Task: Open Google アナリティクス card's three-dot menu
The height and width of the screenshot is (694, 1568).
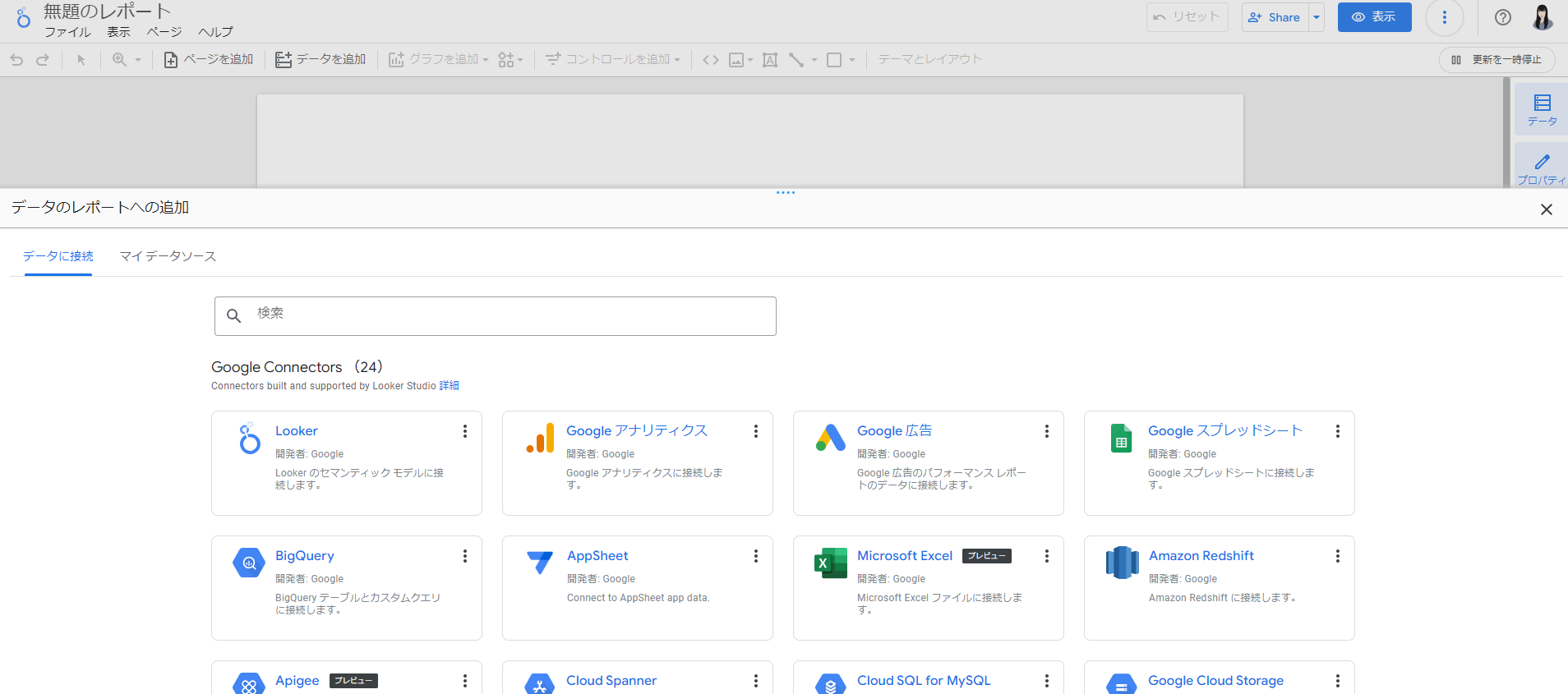Action: (x=756, y=431)
